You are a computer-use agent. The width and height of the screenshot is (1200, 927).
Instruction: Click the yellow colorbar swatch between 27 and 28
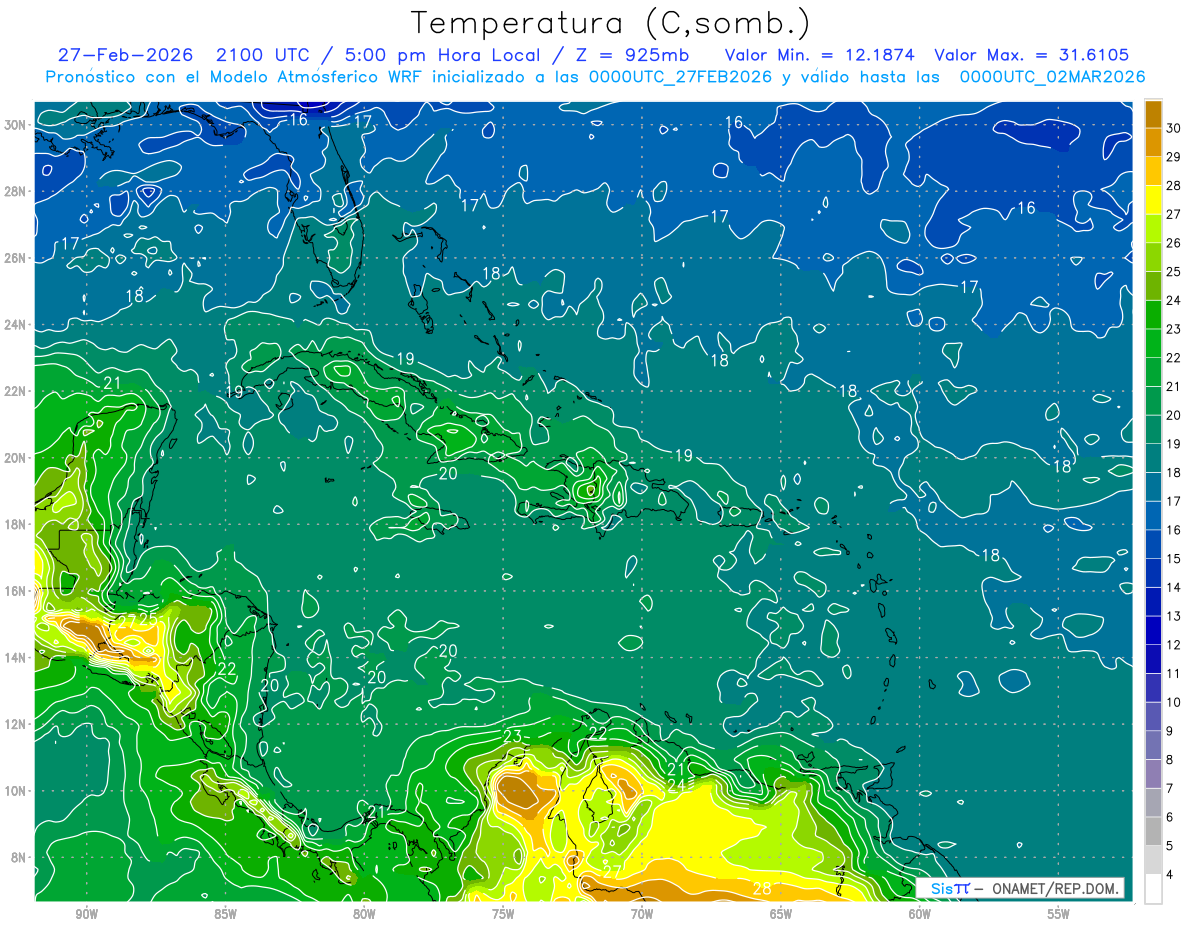(x=1154, y=200)
